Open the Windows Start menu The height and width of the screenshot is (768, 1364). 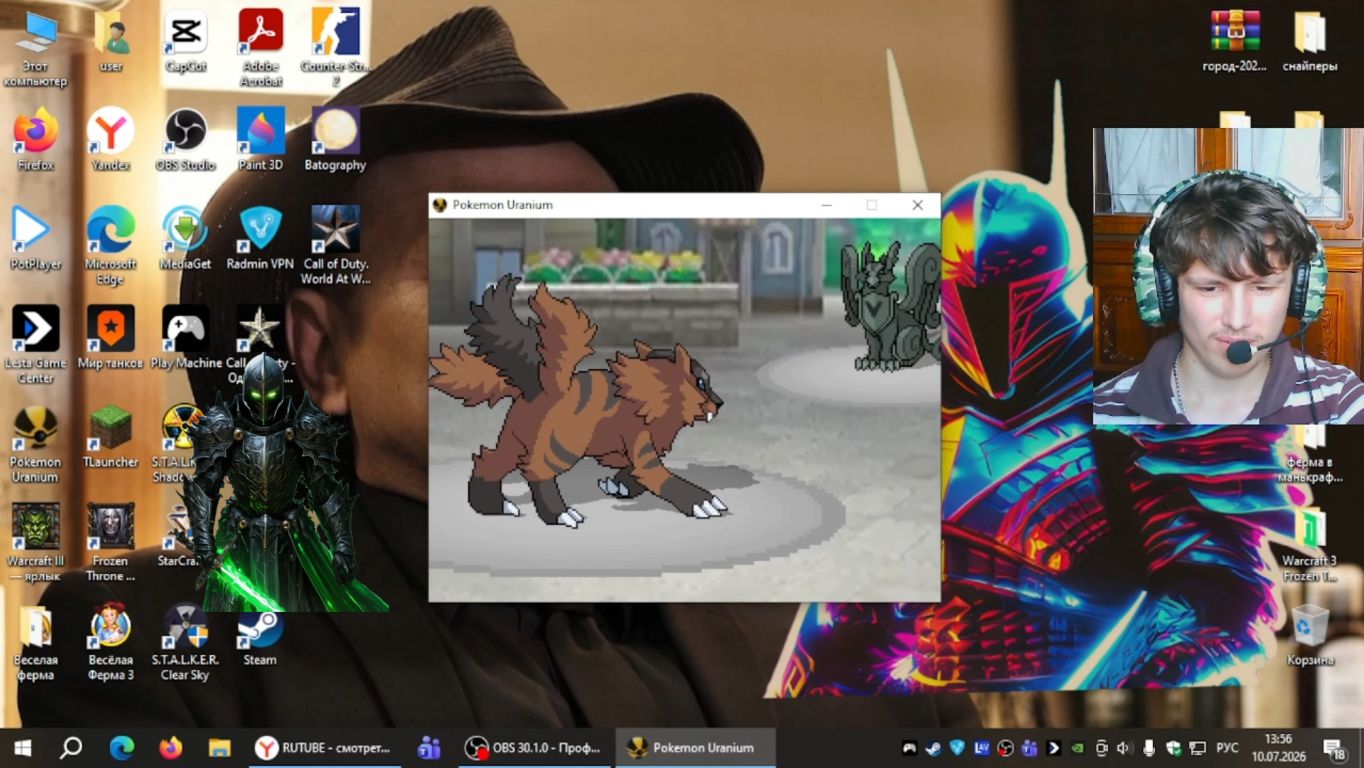(x=22, y=748)
